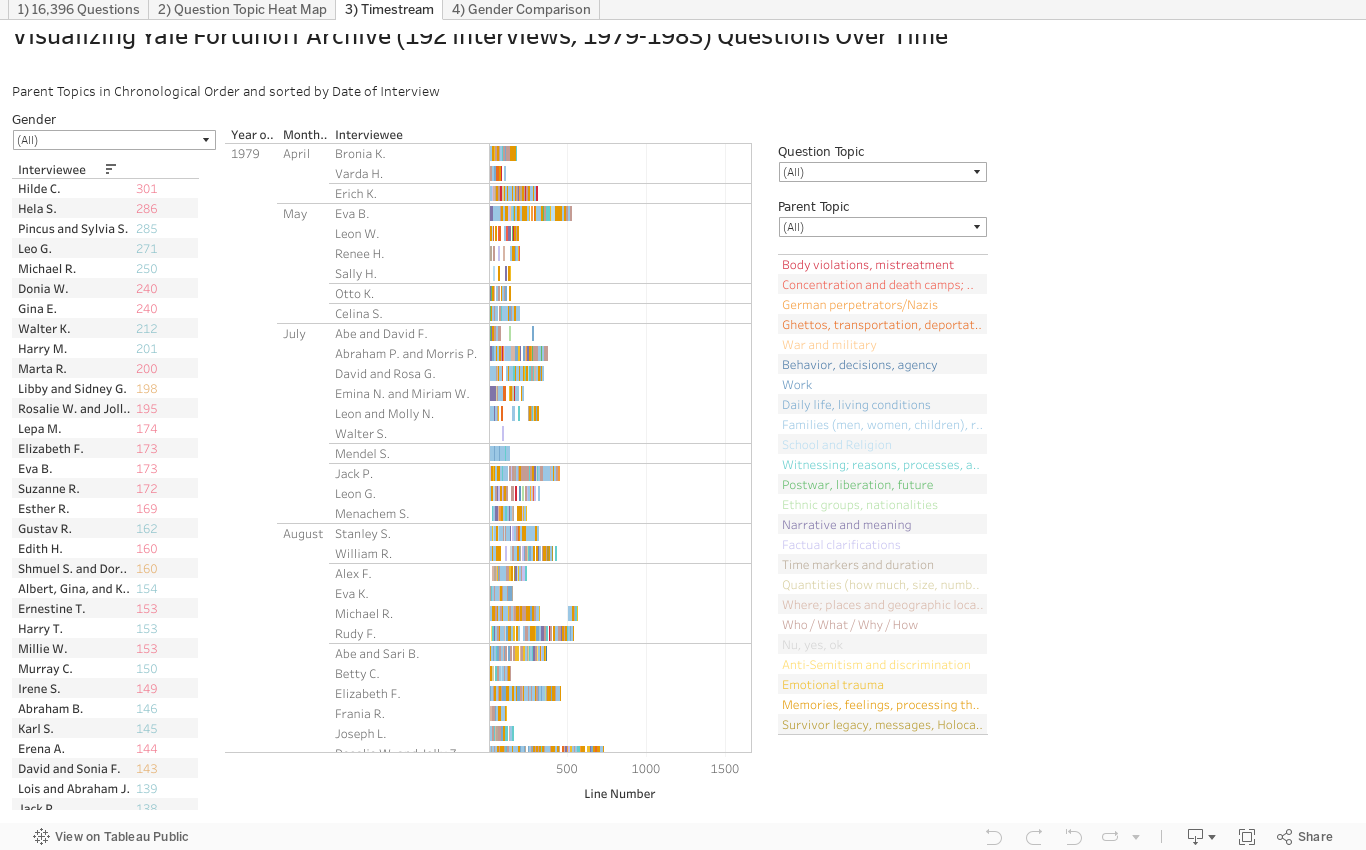1366x850 pixels.
Task: Highlight Ghettos, transportation legend entry
Action: pyautogui.click(x=882, y=325)
